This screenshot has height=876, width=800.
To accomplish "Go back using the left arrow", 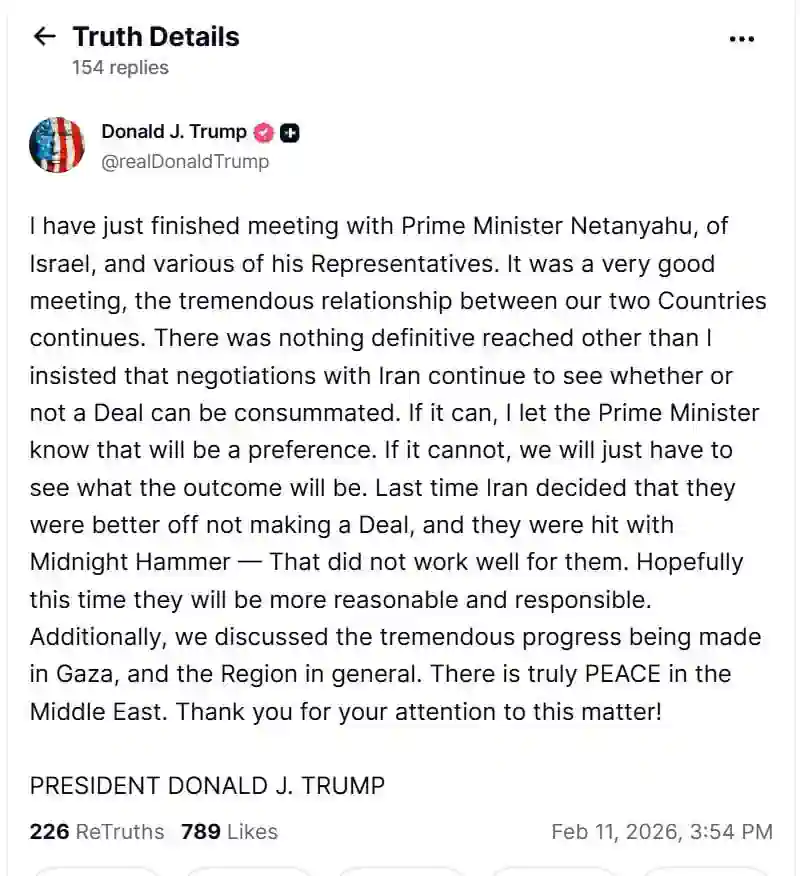I will tap(44, 37).
